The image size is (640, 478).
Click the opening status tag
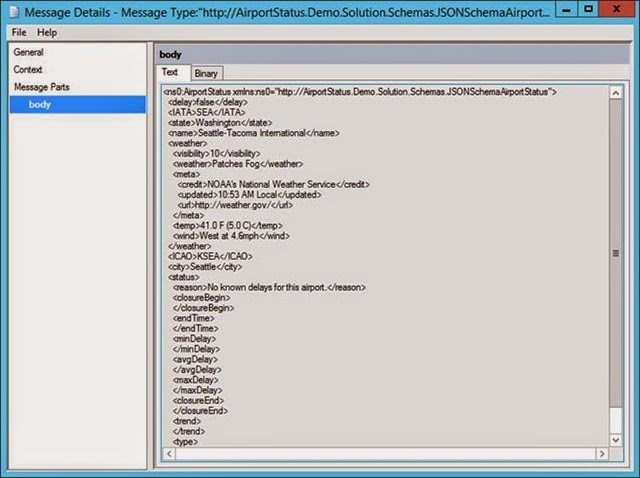[x=184, y=277]
